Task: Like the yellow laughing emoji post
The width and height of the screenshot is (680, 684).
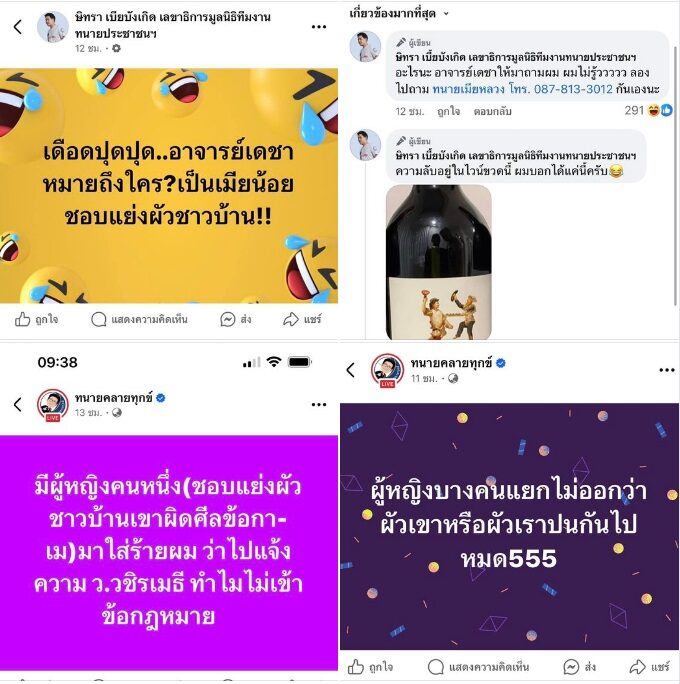Action: click(x=36, y=319)
